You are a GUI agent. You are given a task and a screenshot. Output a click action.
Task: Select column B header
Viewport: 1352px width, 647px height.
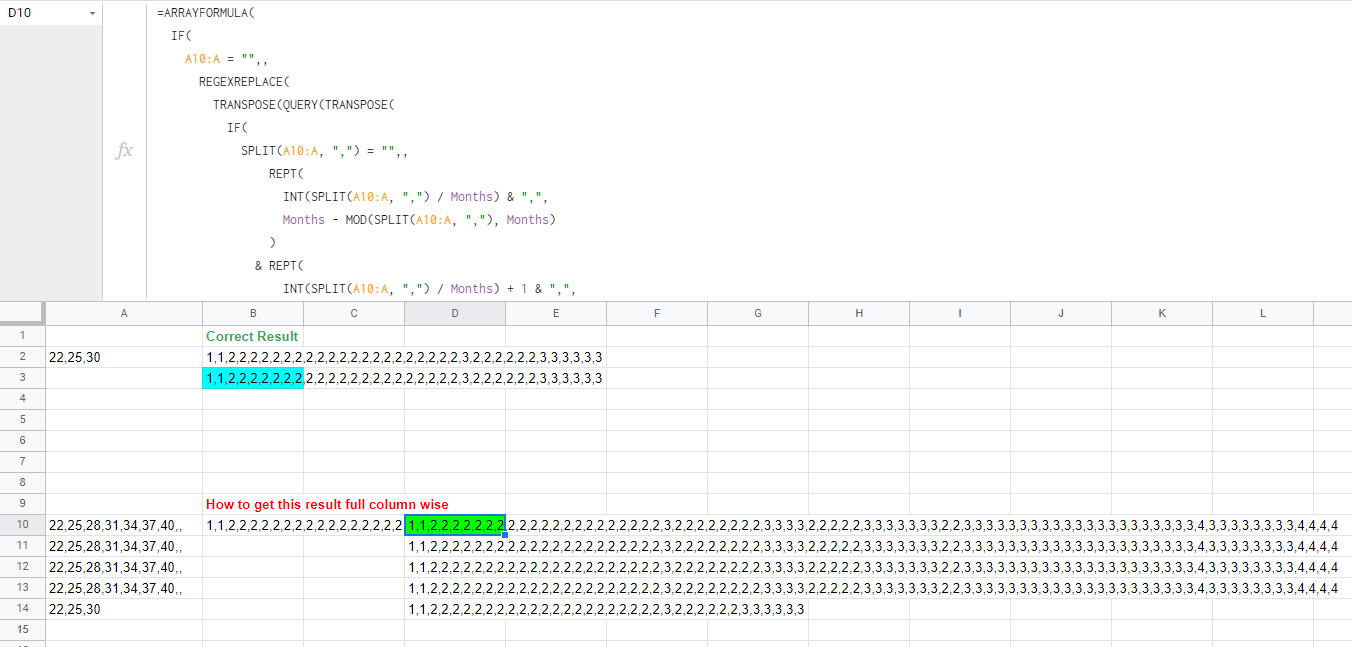point(253,313)
